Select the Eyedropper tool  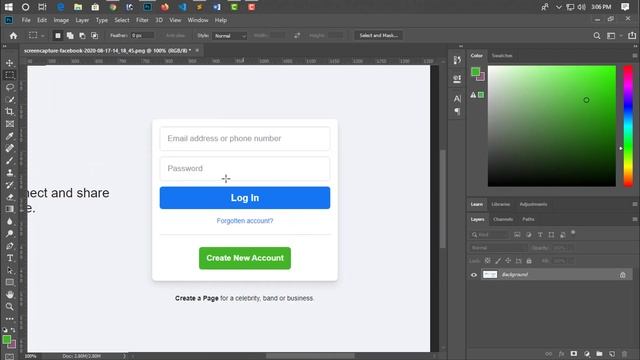(10, 136)
